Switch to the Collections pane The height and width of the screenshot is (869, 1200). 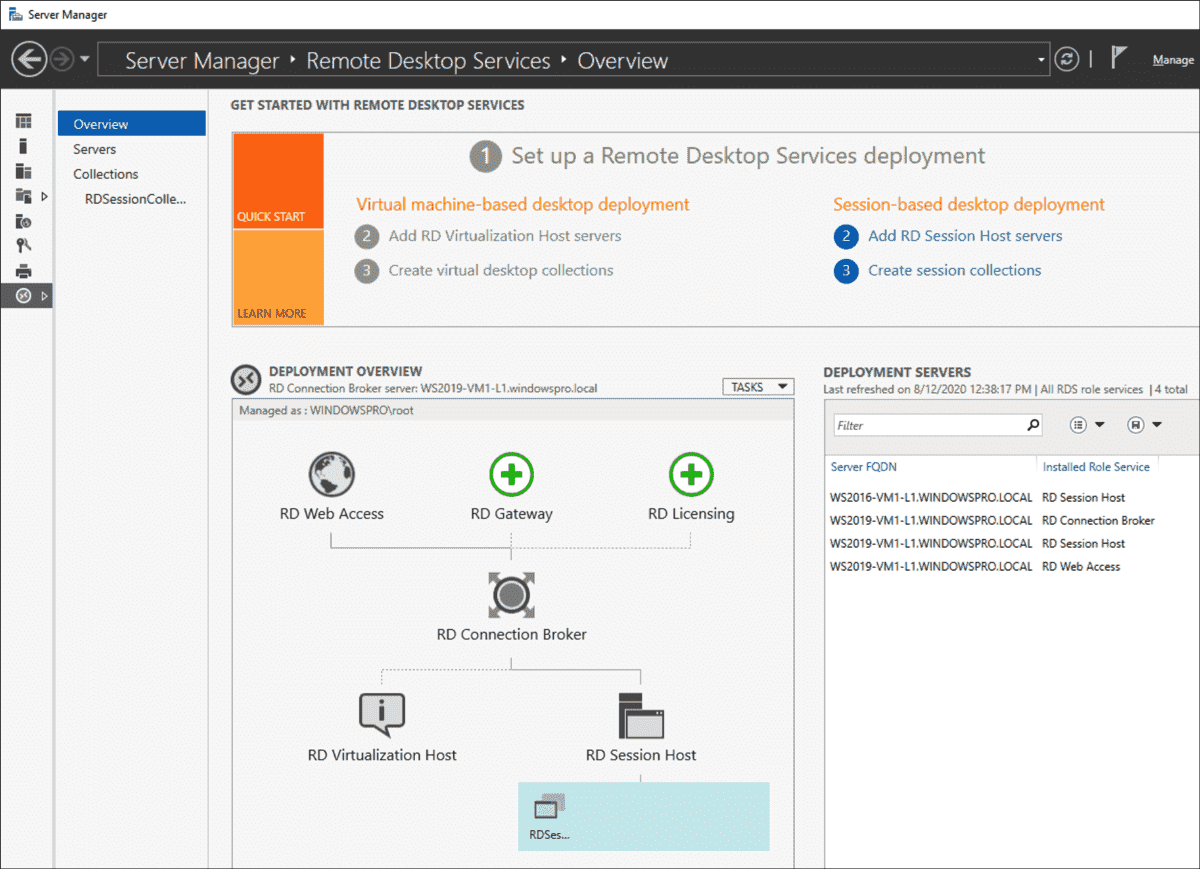coord(104,173)
